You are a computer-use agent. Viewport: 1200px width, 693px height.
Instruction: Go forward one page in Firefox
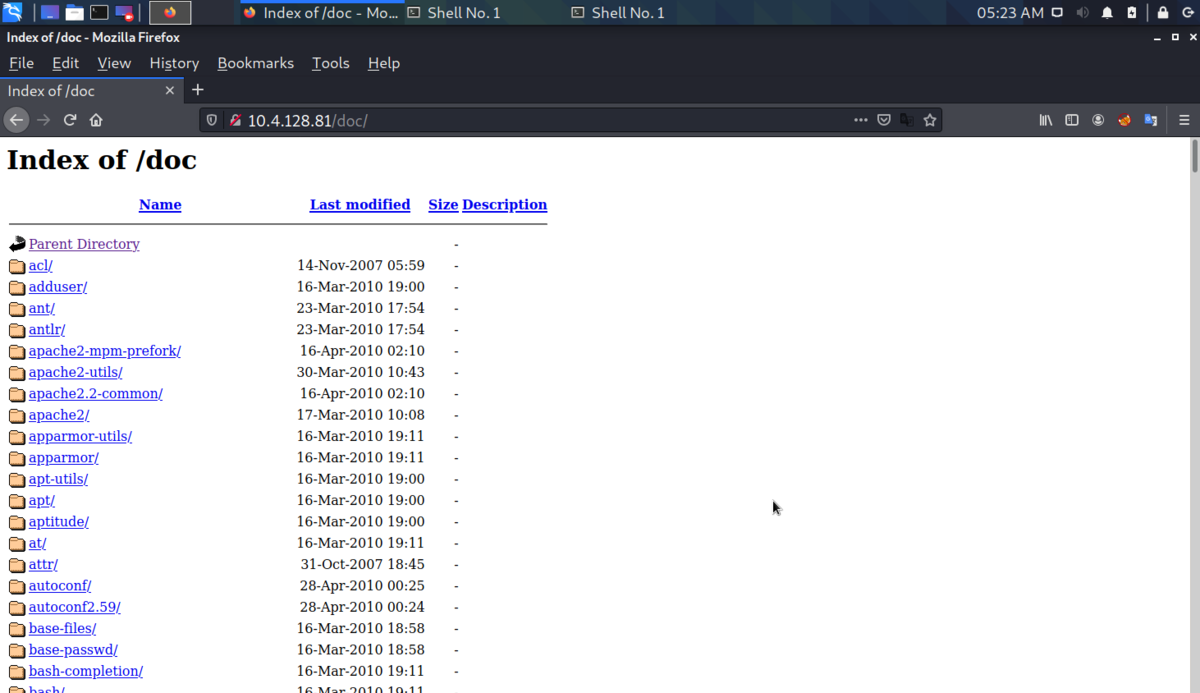pos(43,120)
